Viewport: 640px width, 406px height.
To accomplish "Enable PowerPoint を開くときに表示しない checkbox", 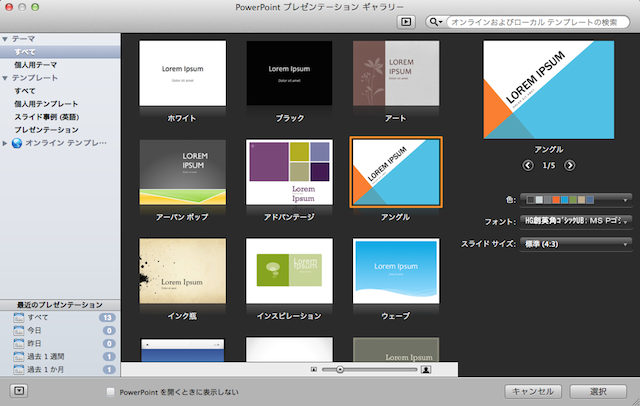I will (110, 392).
